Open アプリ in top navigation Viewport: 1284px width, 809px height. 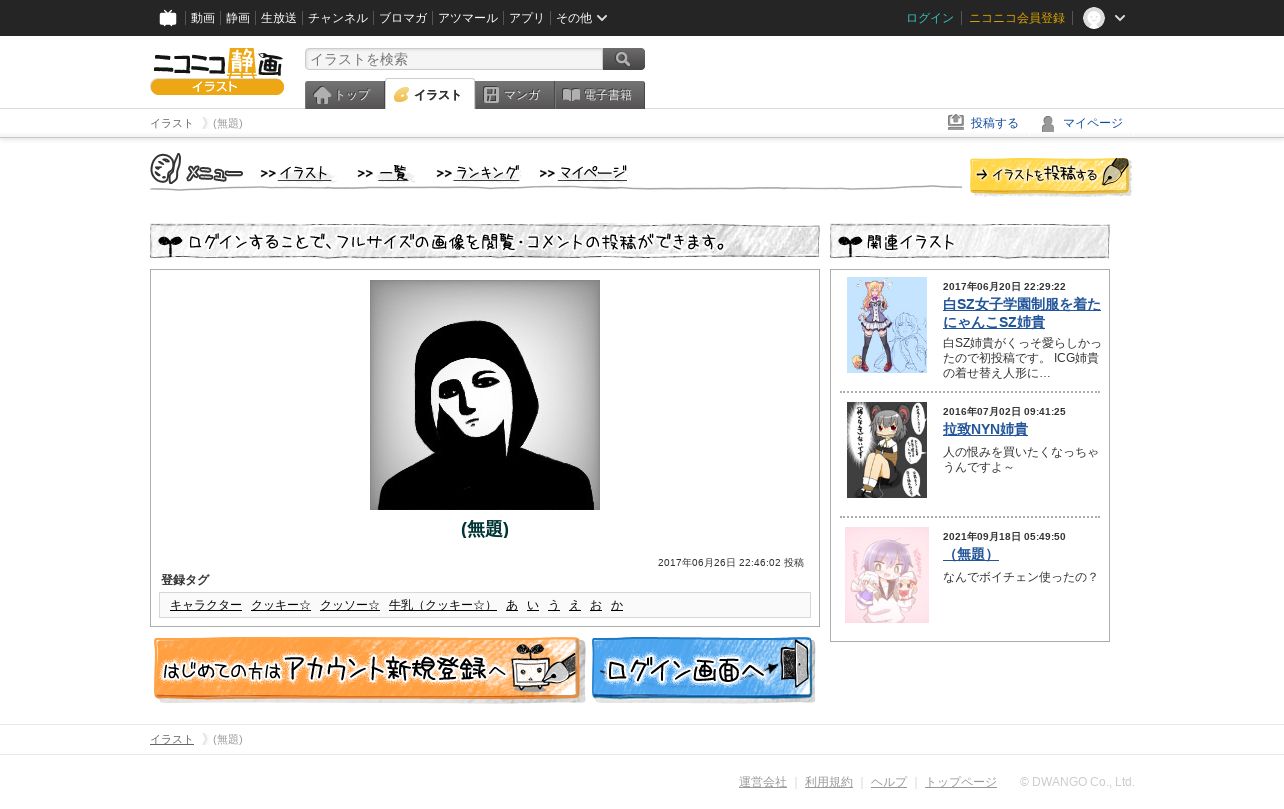527,18
